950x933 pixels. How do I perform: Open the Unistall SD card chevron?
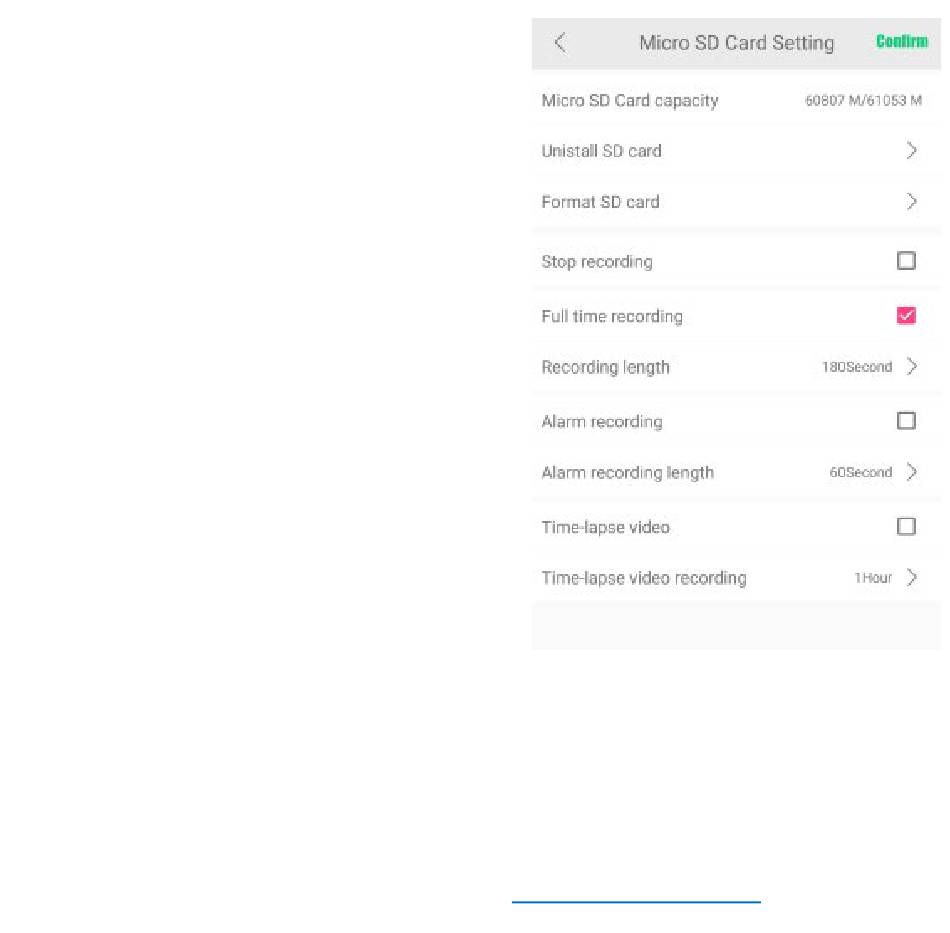point(911,151)
